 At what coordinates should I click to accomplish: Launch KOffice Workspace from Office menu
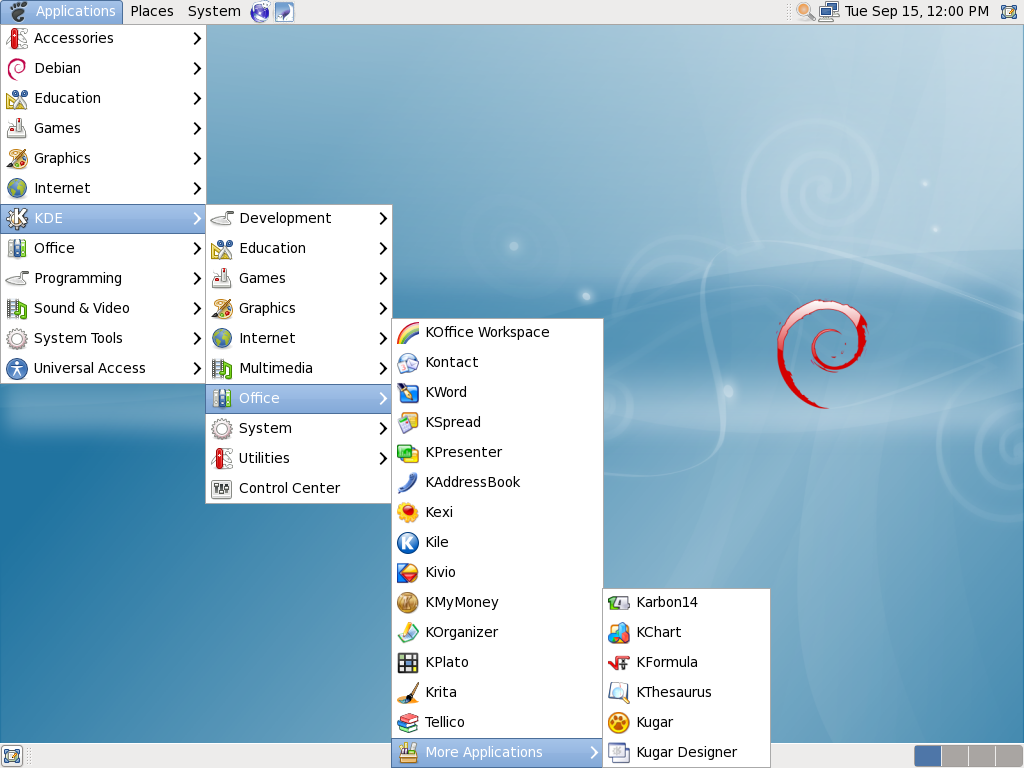[x=497, y=332]
